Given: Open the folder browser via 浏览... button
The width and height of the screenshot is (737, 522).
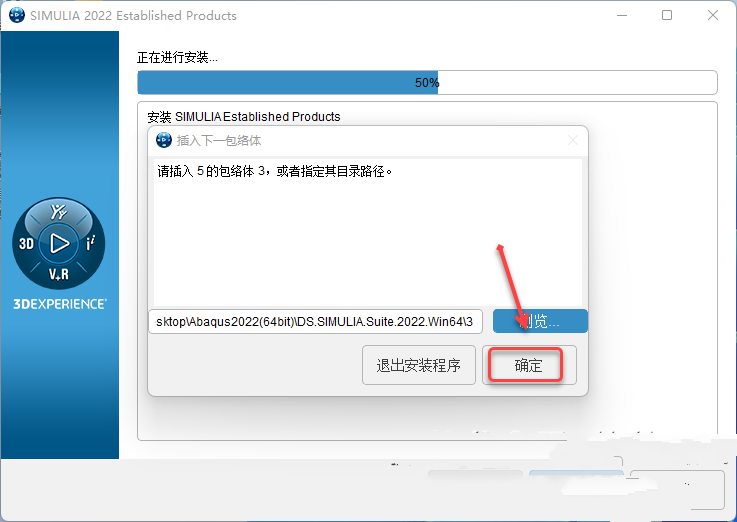Looking at the screenshot, I should tap(540, 321).
